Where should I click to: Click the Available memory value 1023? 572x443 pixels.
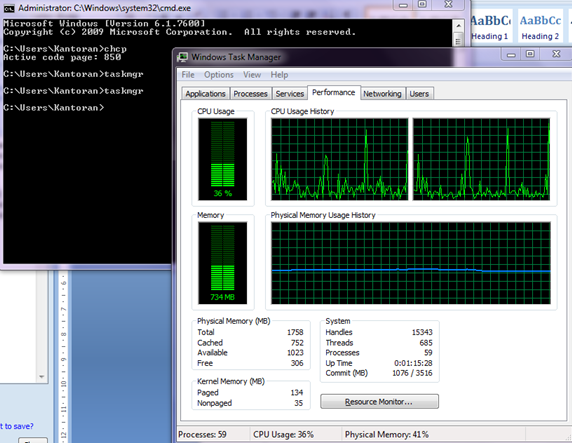pyautogui.click(x=295, y=353)
